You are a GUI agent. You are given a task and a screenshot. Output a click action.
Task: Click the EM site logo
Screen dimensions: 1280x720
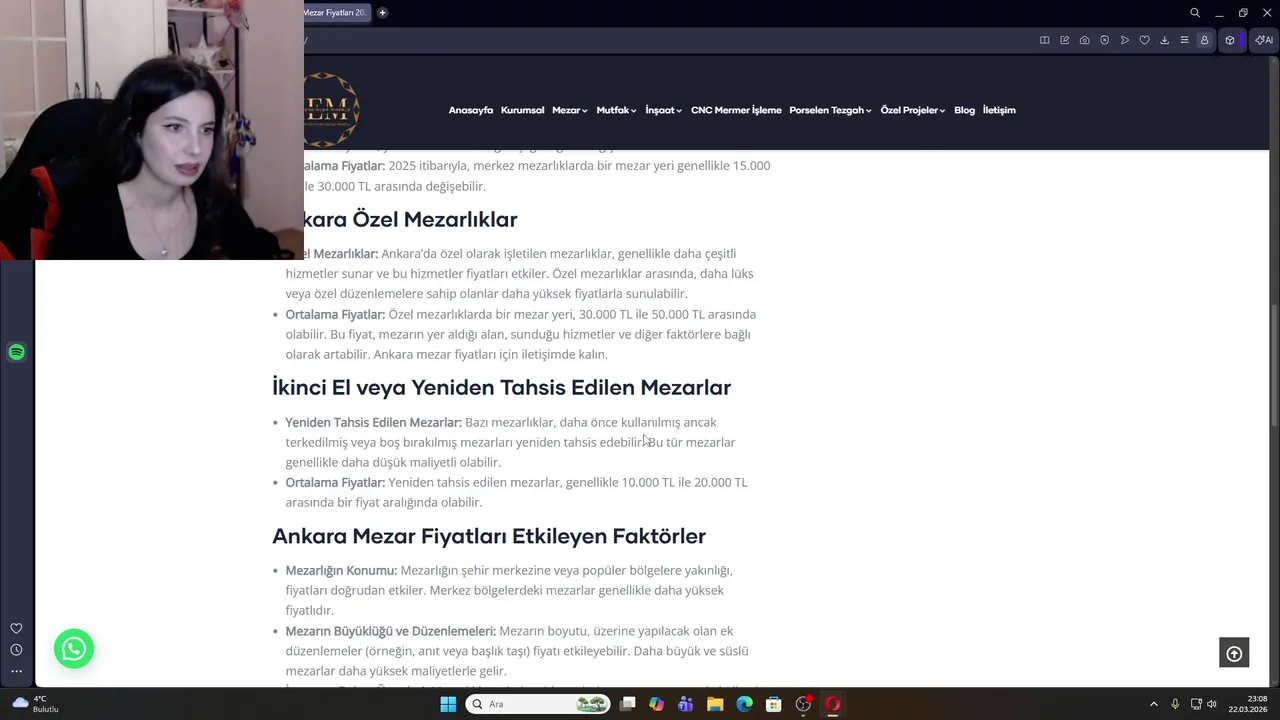tap(332, 109)
